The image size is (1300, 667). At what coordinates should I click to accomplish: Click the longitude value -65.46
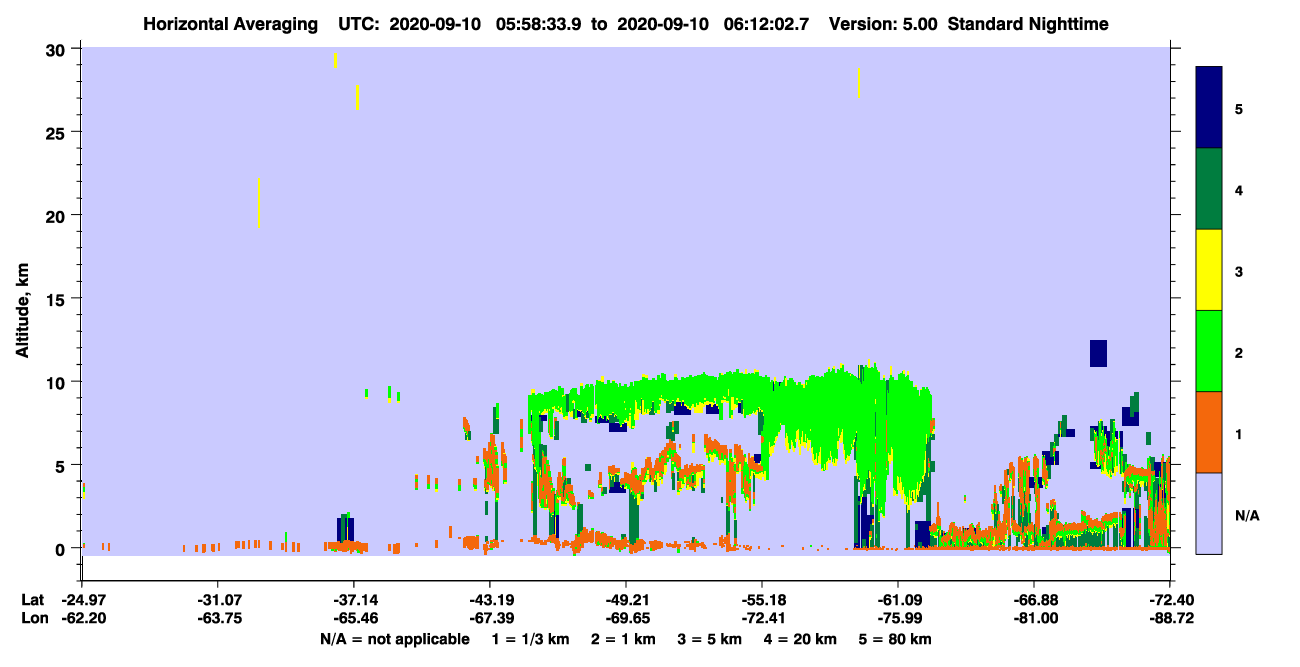[x=353, y=618]
